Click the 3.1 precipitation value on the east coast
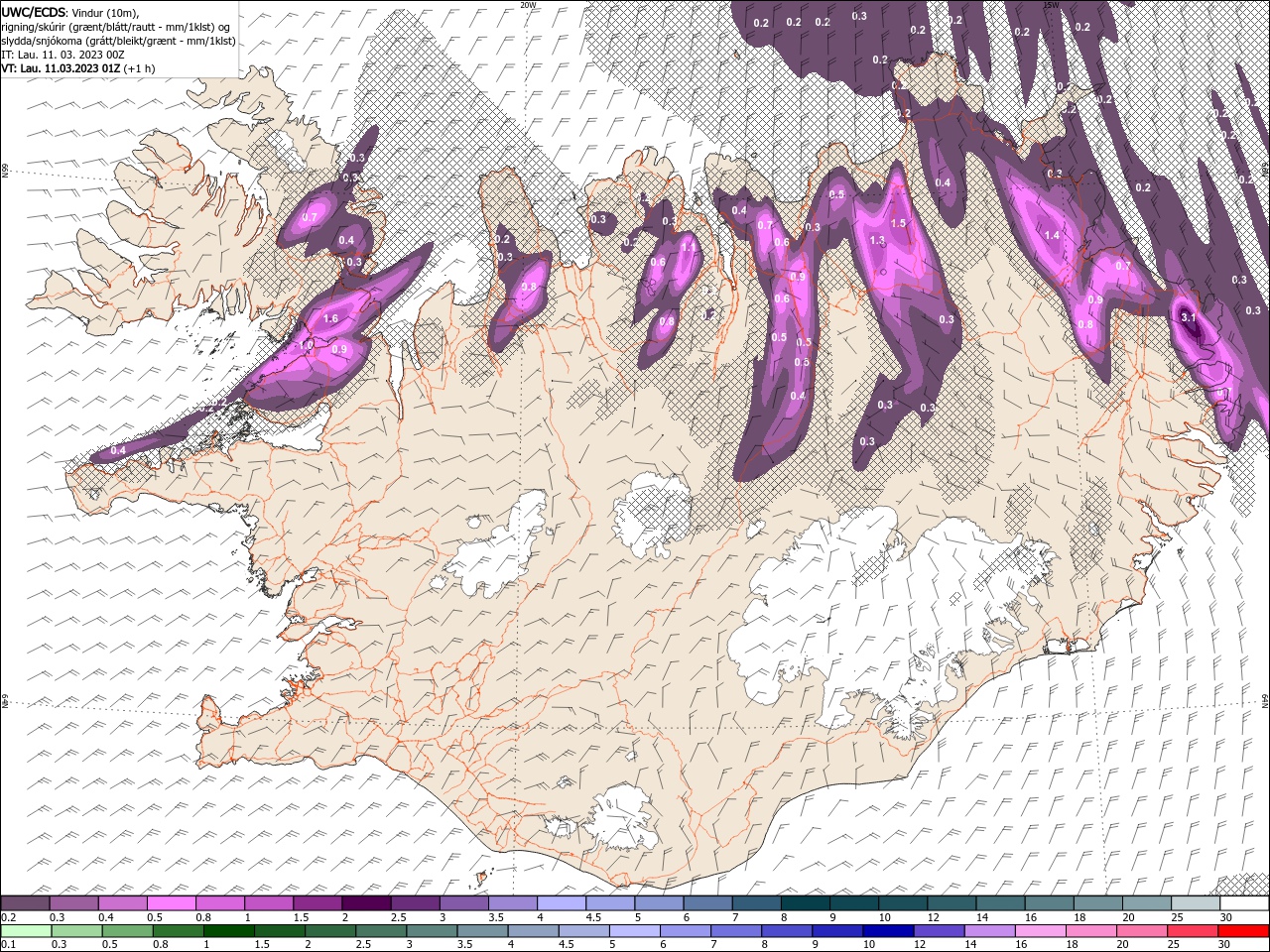Image resolution: width=1270 pixels, height=952 pixels. [1190, 317]
